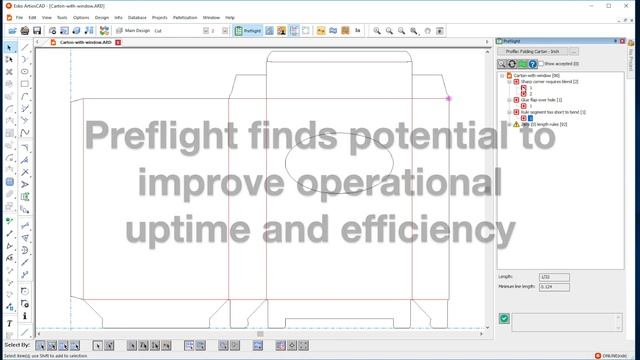Select item 1 under Sharp corner requires blend
This screenshot has width=640, height=360.
[531, 88]
